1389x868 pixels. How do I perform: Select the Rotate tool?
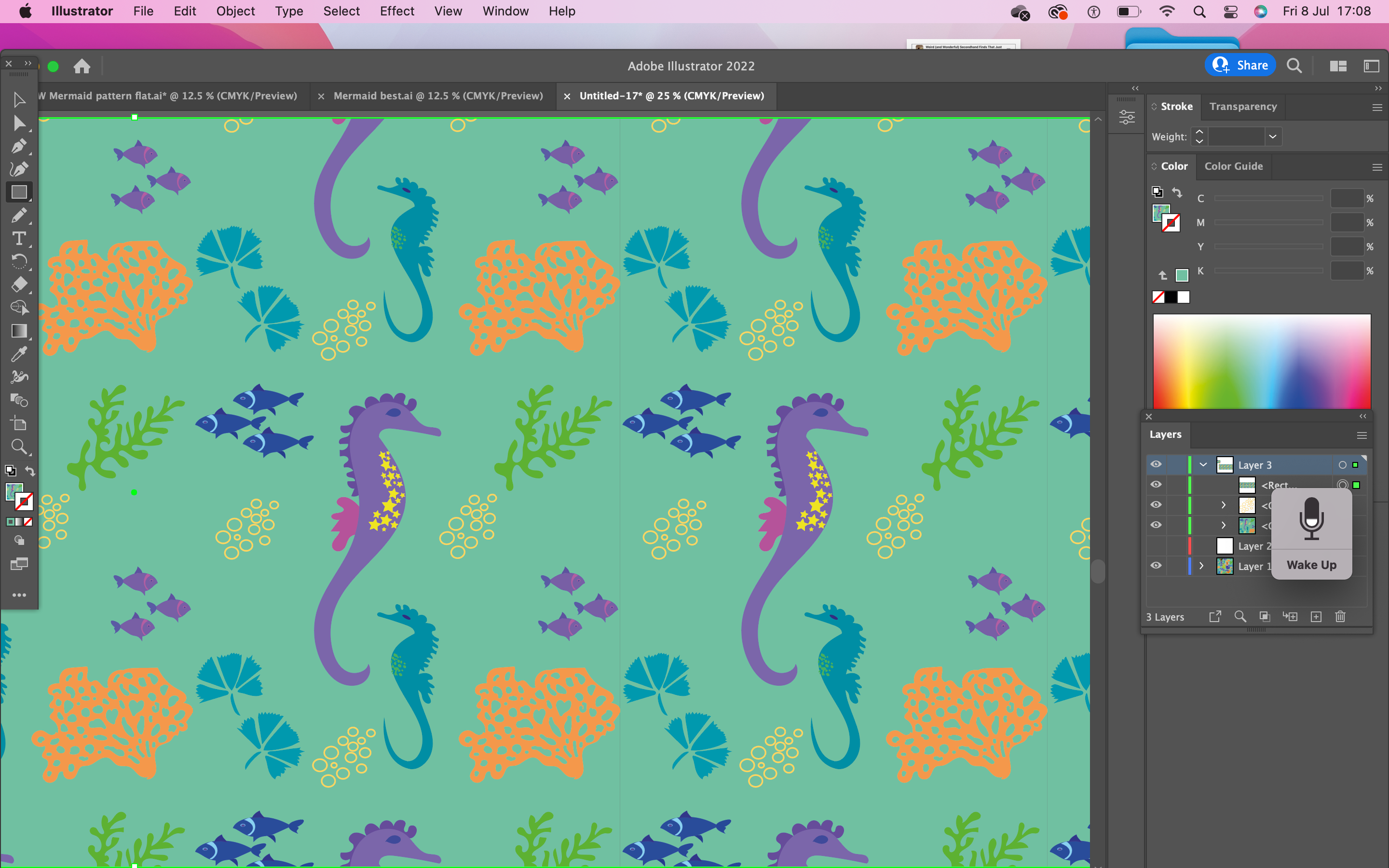[x=19, y=262]
